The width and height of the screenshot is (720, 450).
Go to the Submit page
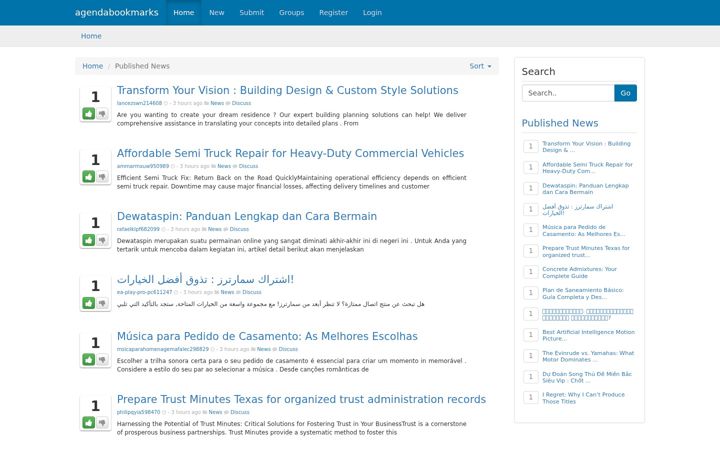tap(252, 12)
